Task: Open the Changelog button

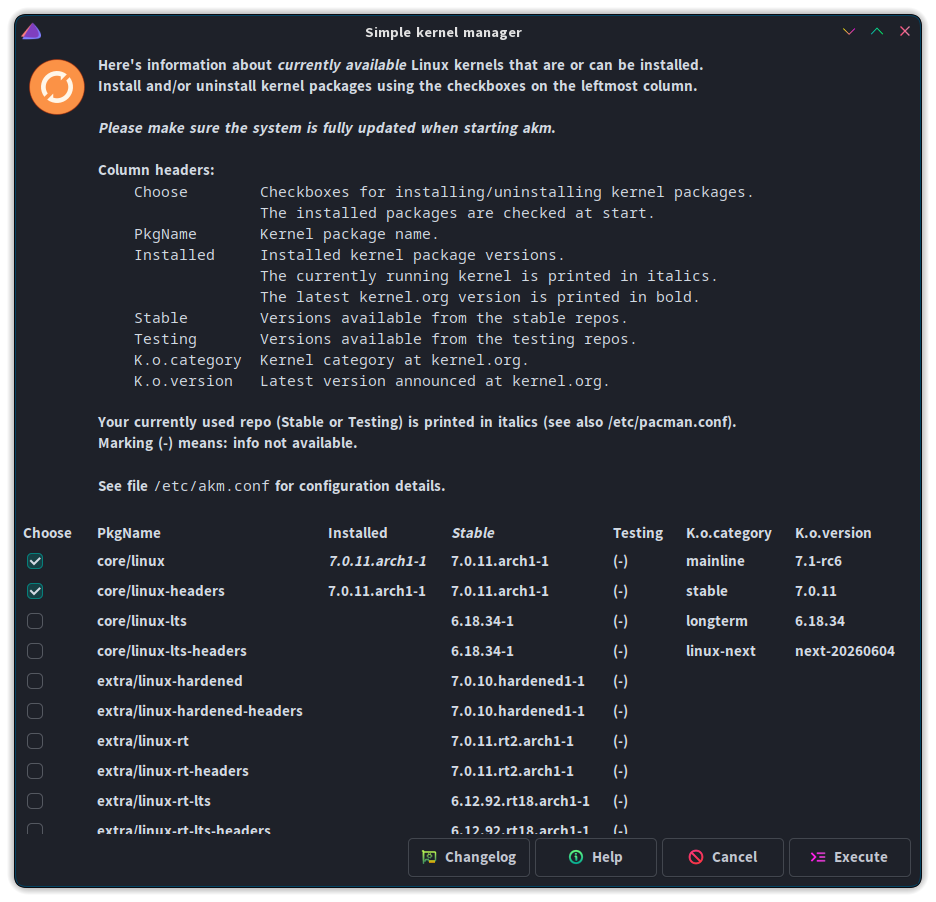Action: (x=469, y=857)
